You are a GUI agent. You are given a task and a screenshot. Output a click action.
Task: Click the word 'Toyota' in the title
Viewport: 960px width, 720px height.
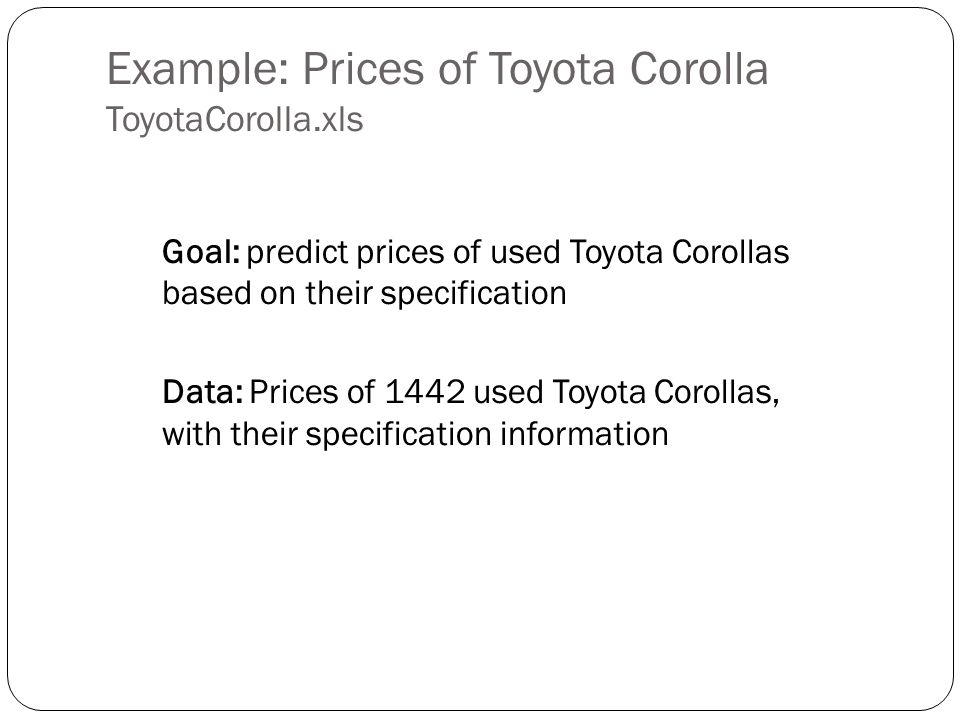551,69
